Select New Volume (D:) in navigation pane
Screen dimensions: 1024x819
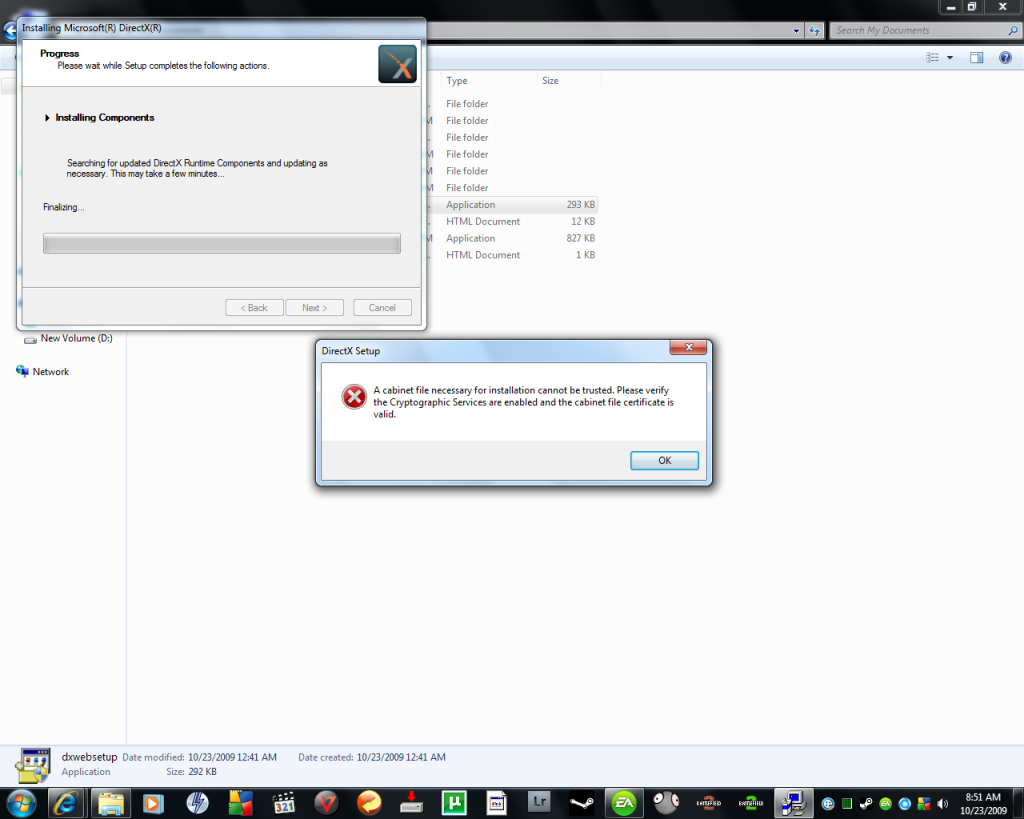pos(69,338)
